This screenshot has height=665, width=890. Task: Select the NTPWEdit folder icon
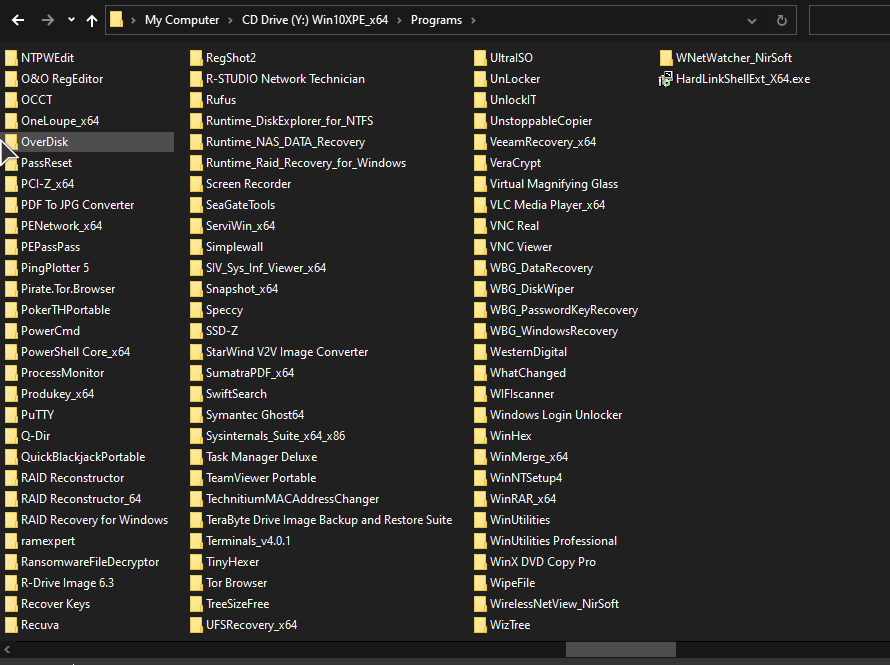pos(11,58)
